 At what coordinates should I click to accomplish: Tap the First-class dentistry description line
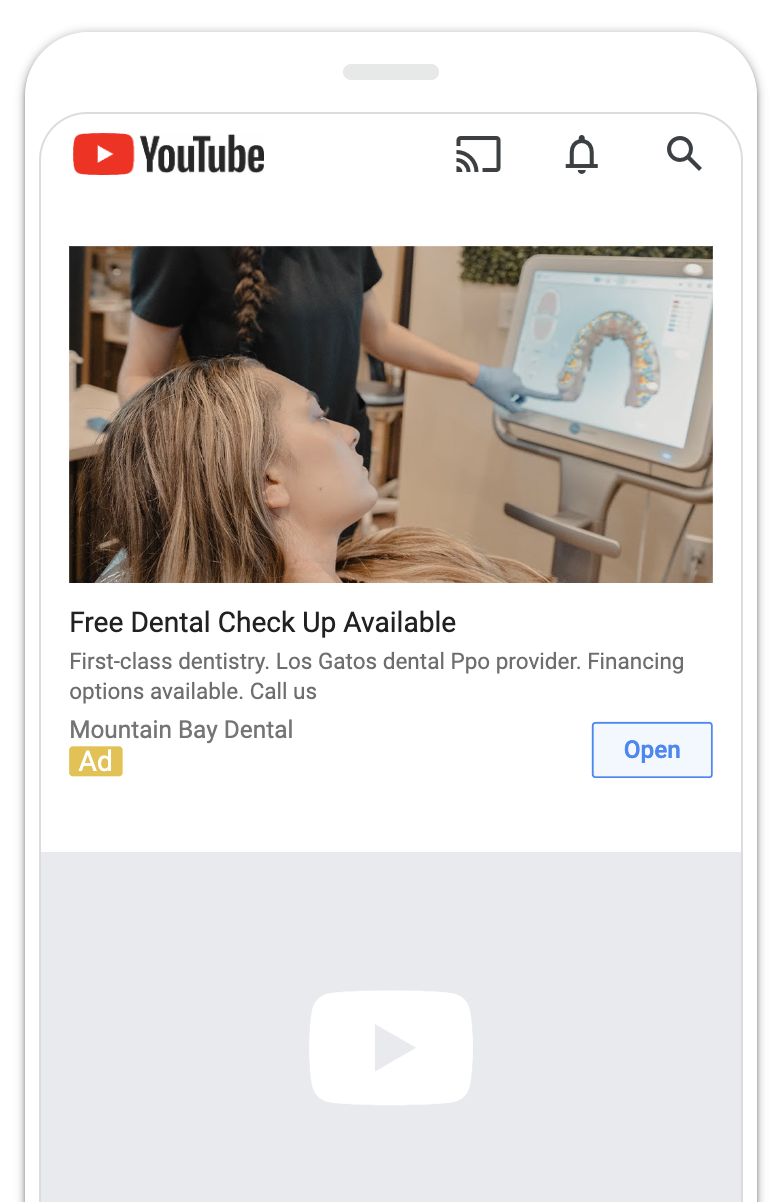point(377,662)
